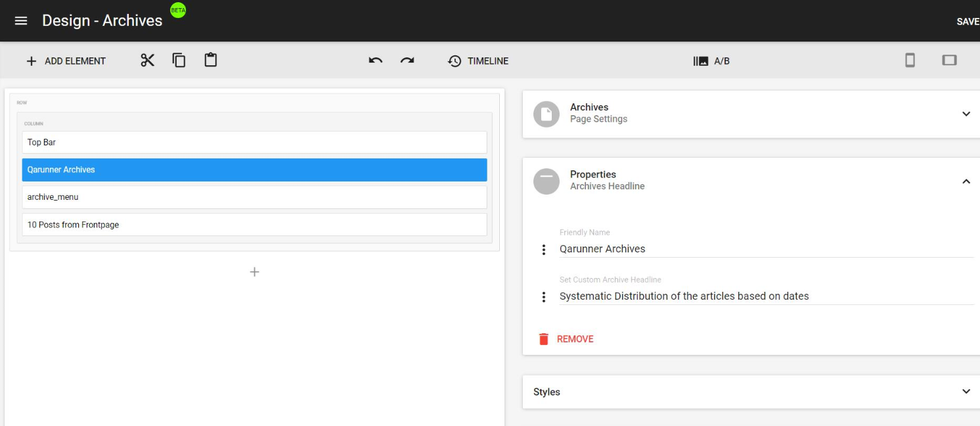Select the archive_menu element

click(x=254, y=197)
